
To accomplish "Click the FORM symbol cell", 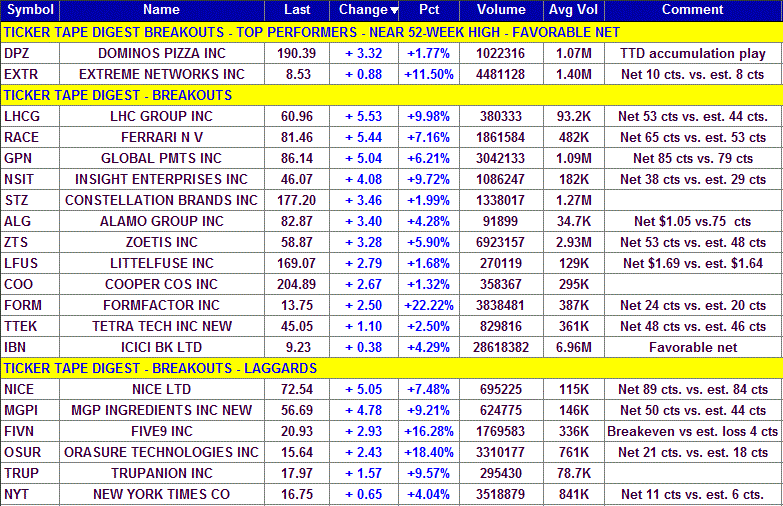I will (x=30, y=305).
